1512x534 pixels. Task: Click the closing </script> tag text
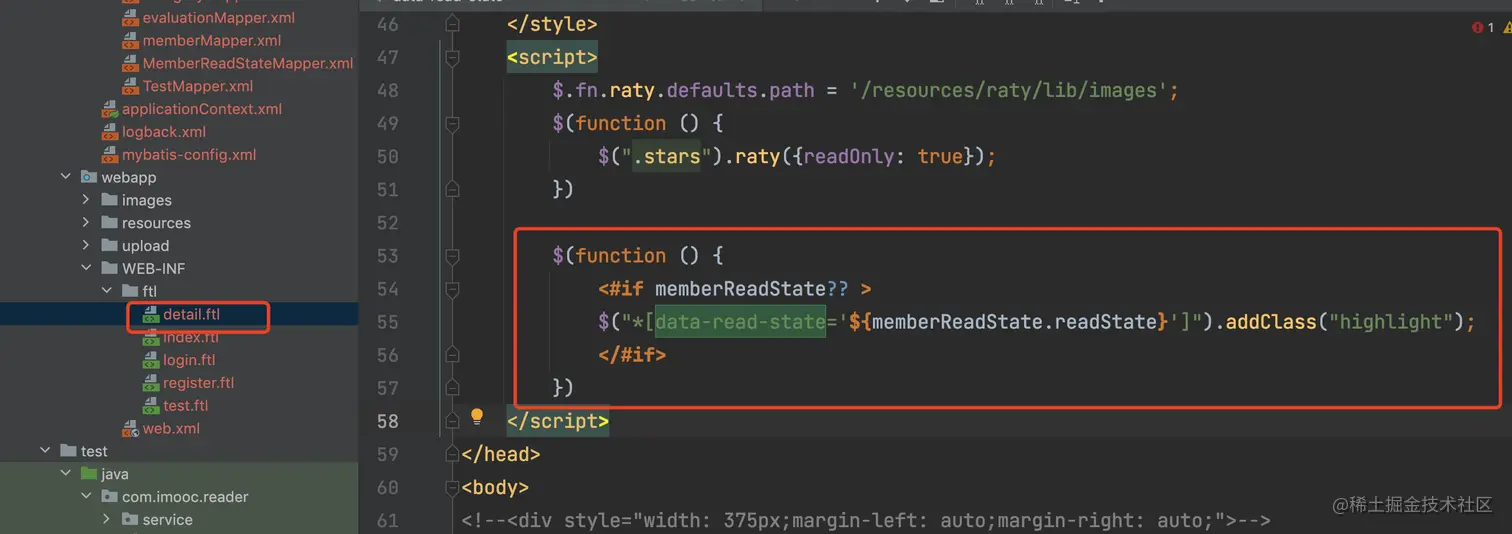click(x=558, y=421)
